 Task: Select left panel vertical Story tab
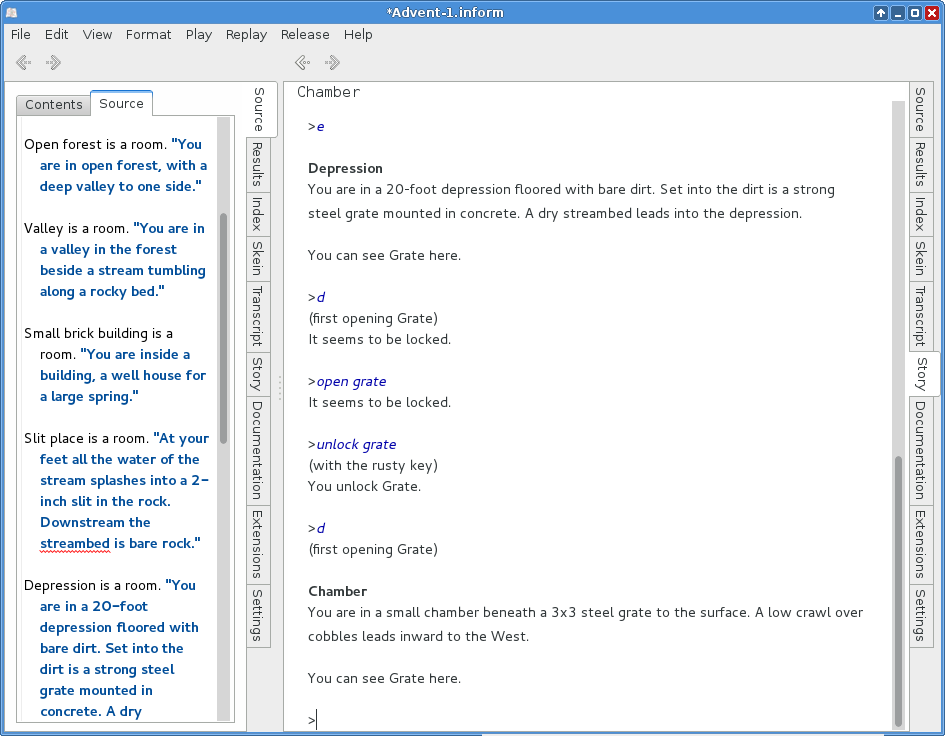pos(257,374)
